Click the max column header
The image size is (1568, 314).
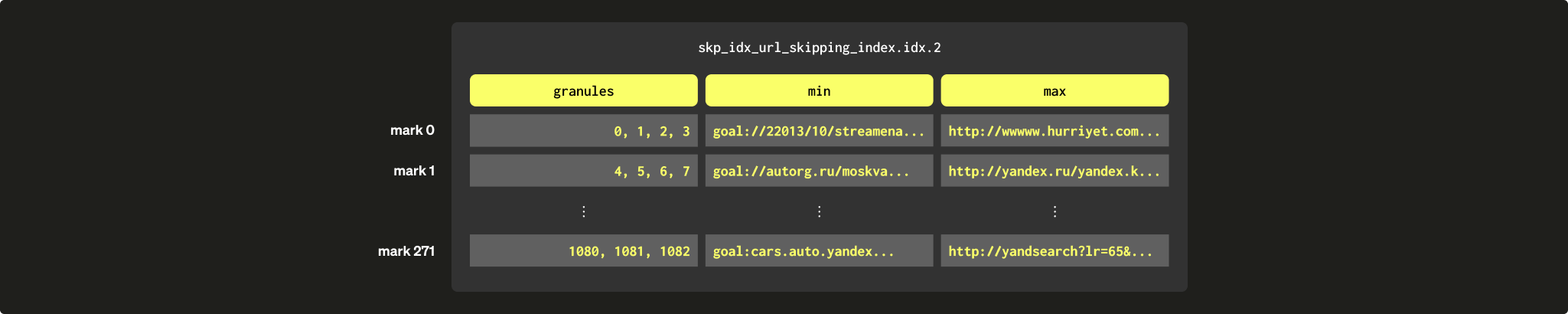[1054, 91]
